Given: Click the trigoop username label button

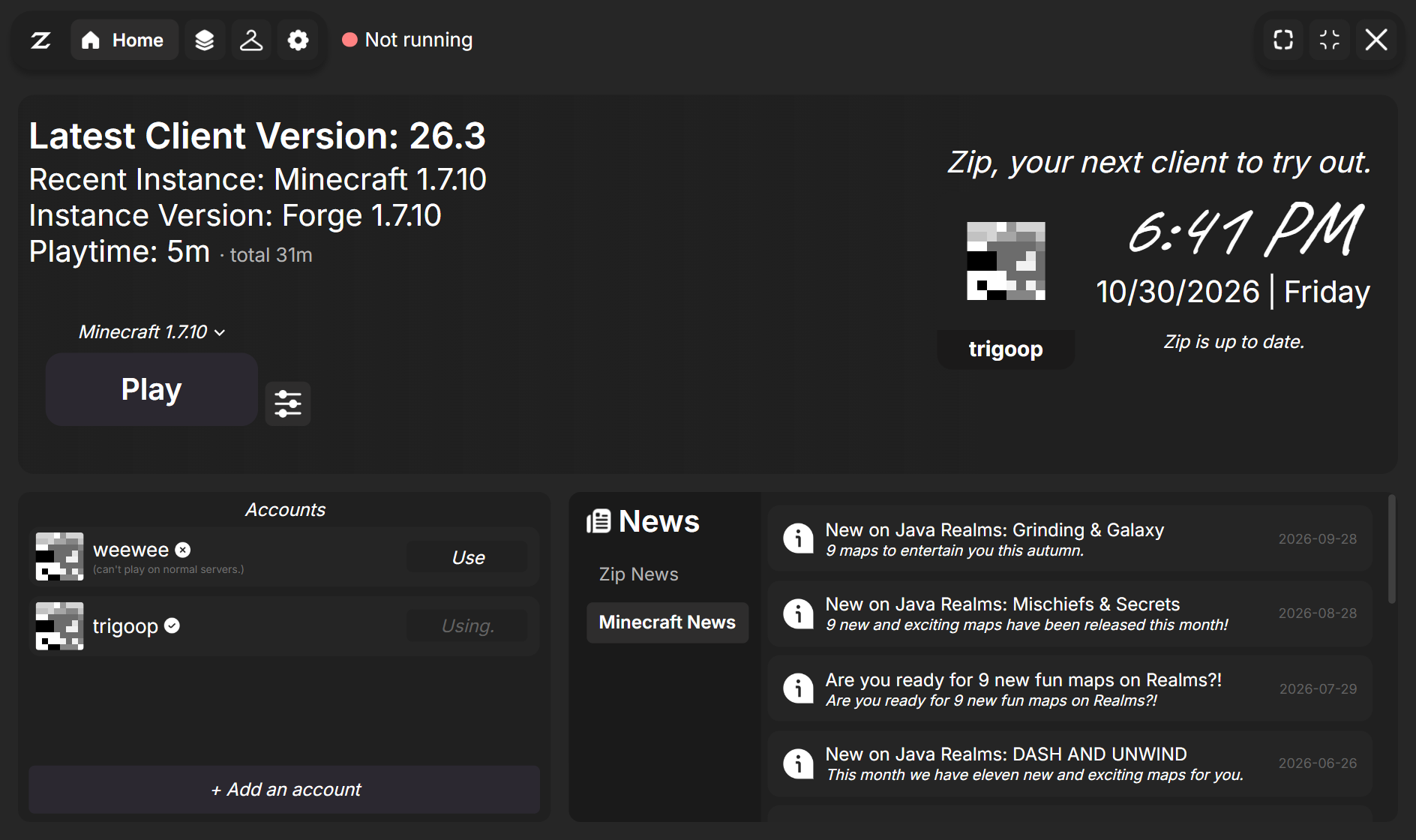Looking at the screenshot, I should pos(1006,349).
